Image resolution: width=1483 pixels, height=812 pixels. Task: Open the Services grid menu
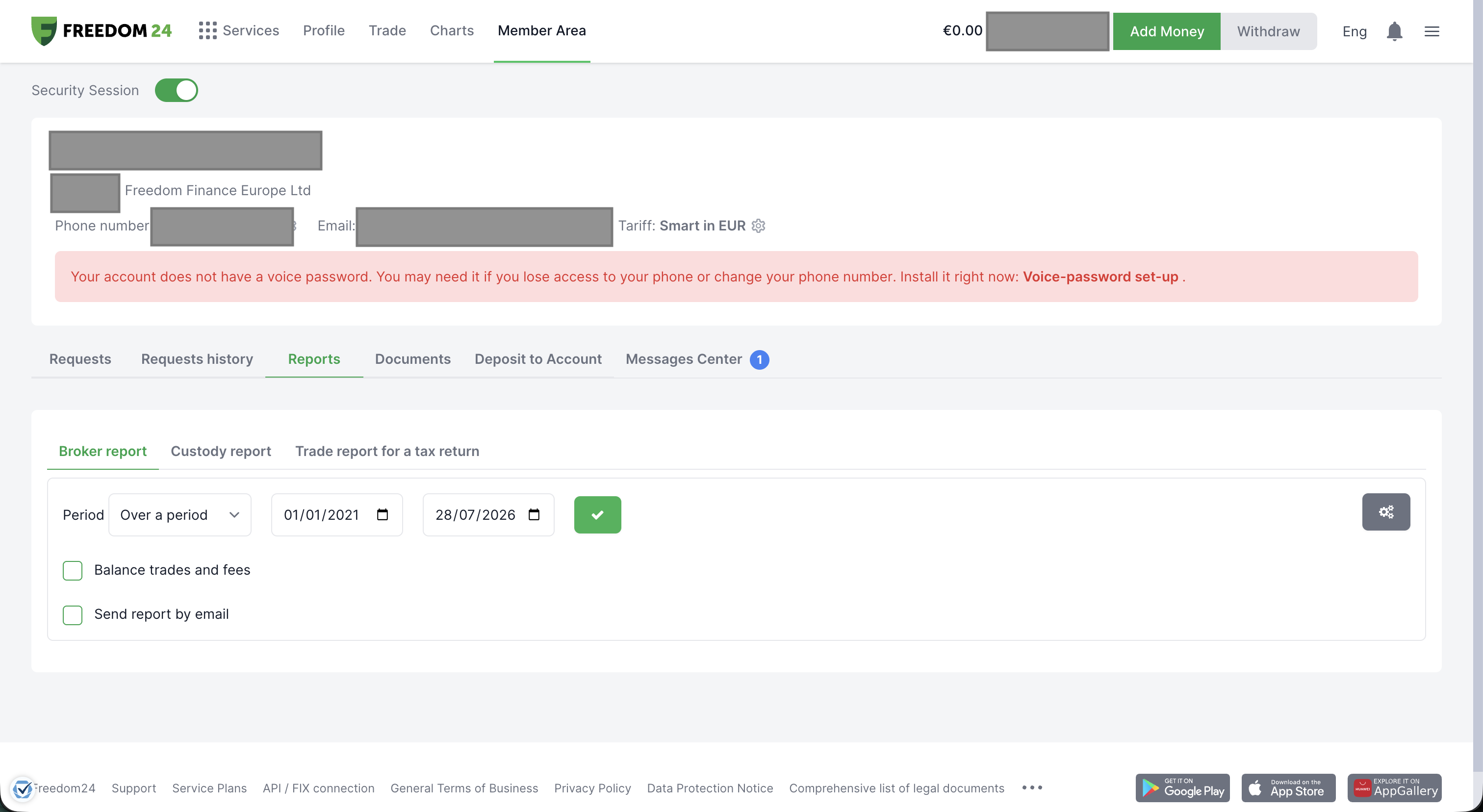pyautogui.click(x=239, y=30)
